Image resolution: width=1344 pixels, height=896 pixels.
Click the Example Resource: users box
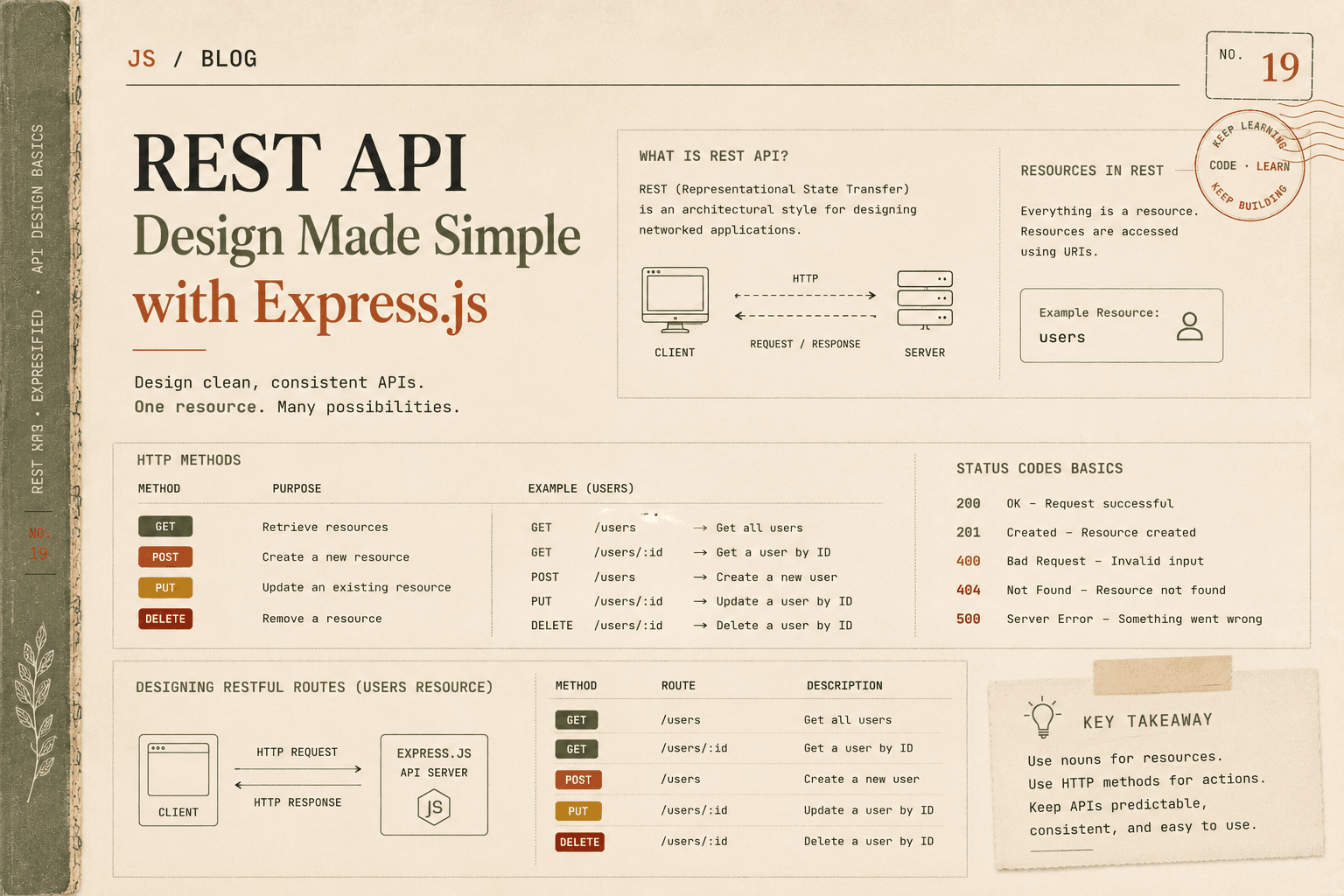[x=1121, y=325]
